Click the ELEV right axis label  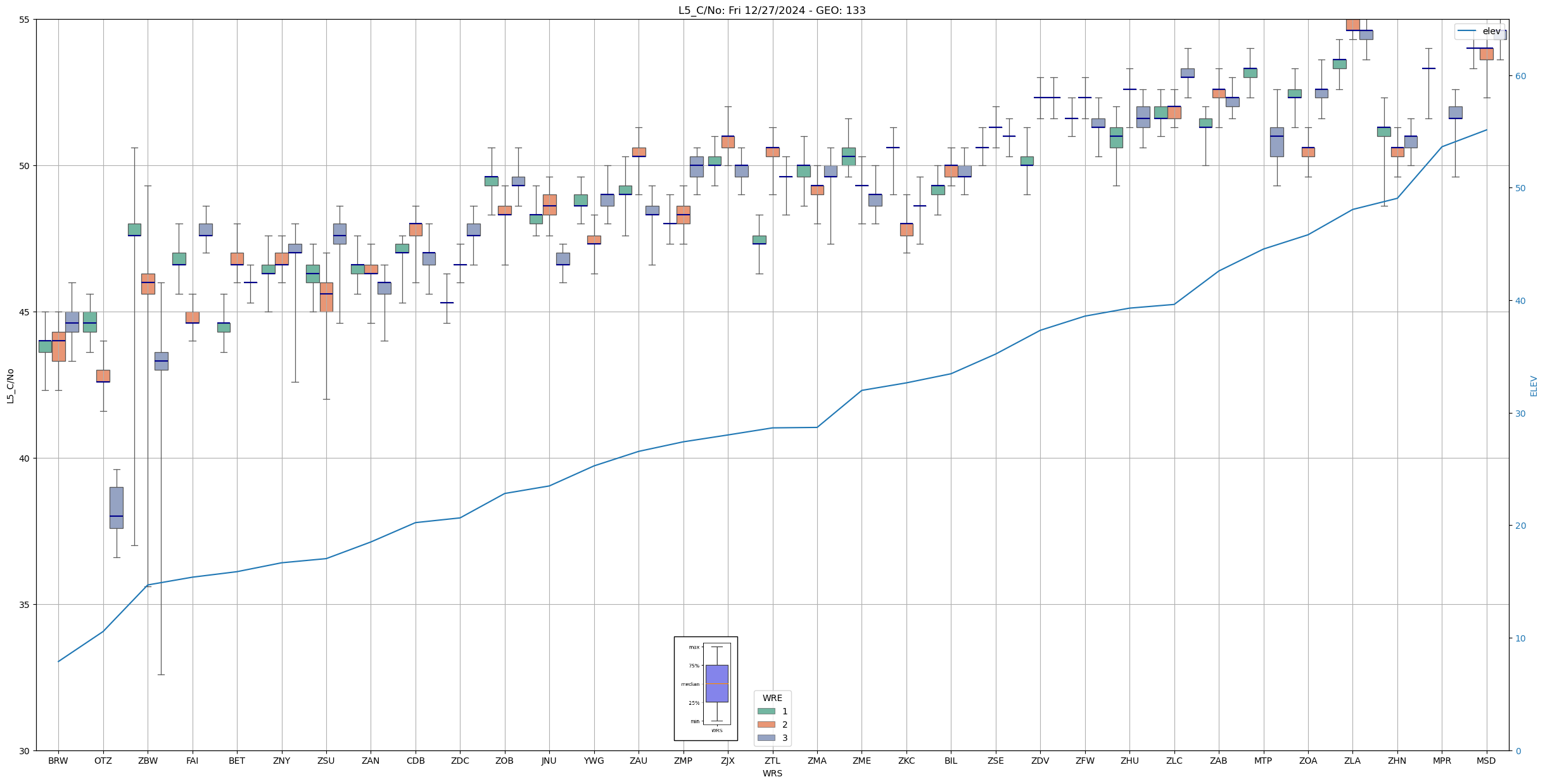1534,386
